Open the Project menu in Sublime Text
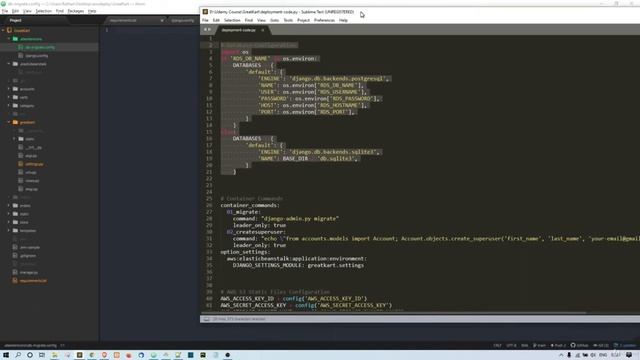 (303, 20)
